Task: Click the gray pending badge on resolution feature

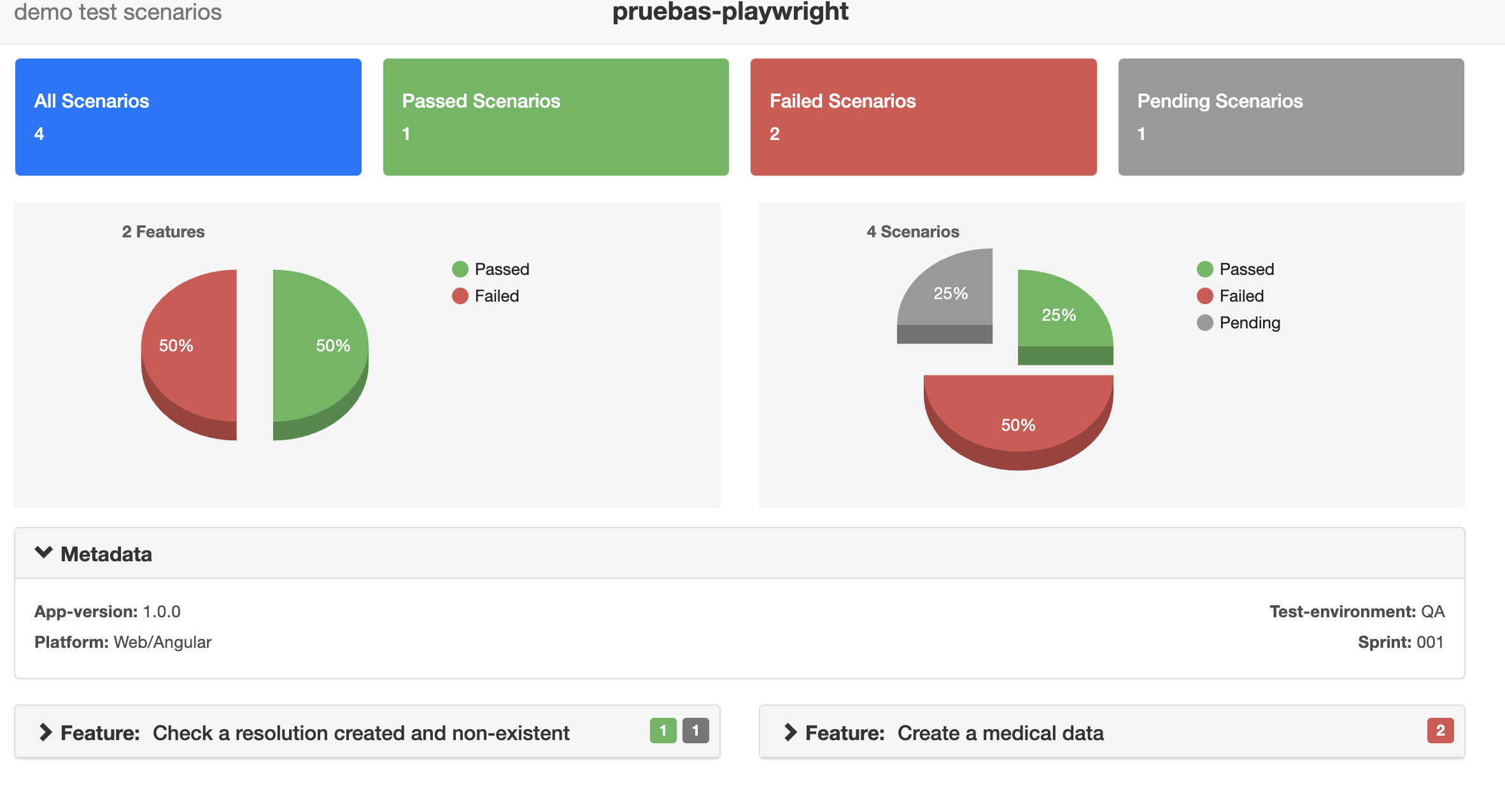Action: (x=695, y=731)
